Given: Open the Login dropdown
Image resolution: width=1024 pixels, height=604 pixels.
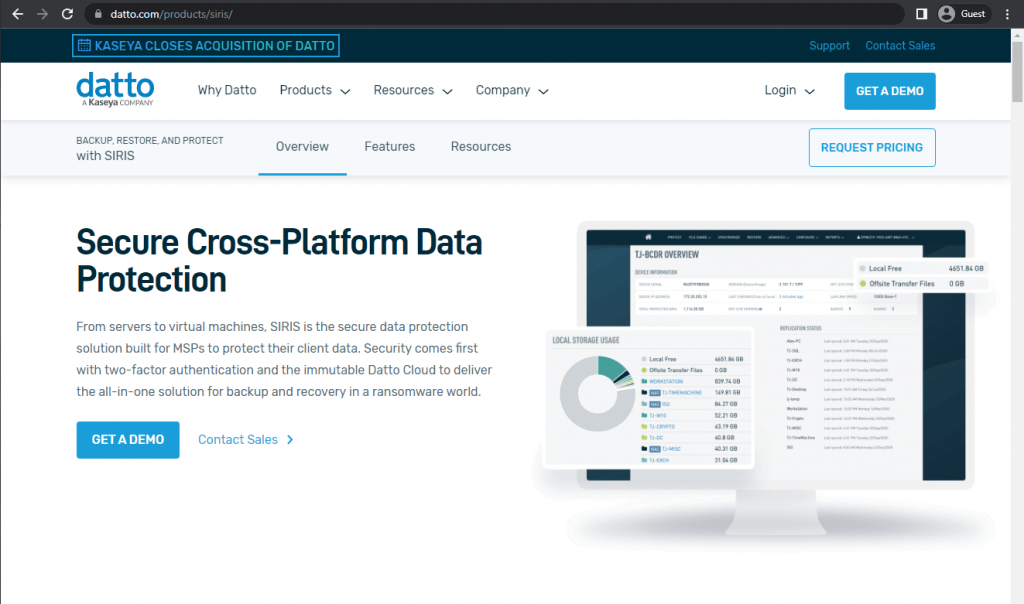Looking at the screenshot, I should click(x=790, y=90).
